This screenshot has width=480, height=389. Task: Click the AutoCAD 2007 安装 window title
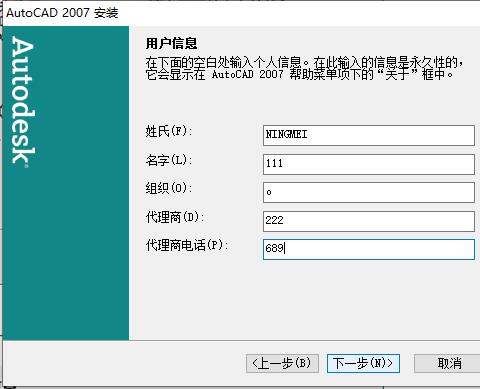62,13
